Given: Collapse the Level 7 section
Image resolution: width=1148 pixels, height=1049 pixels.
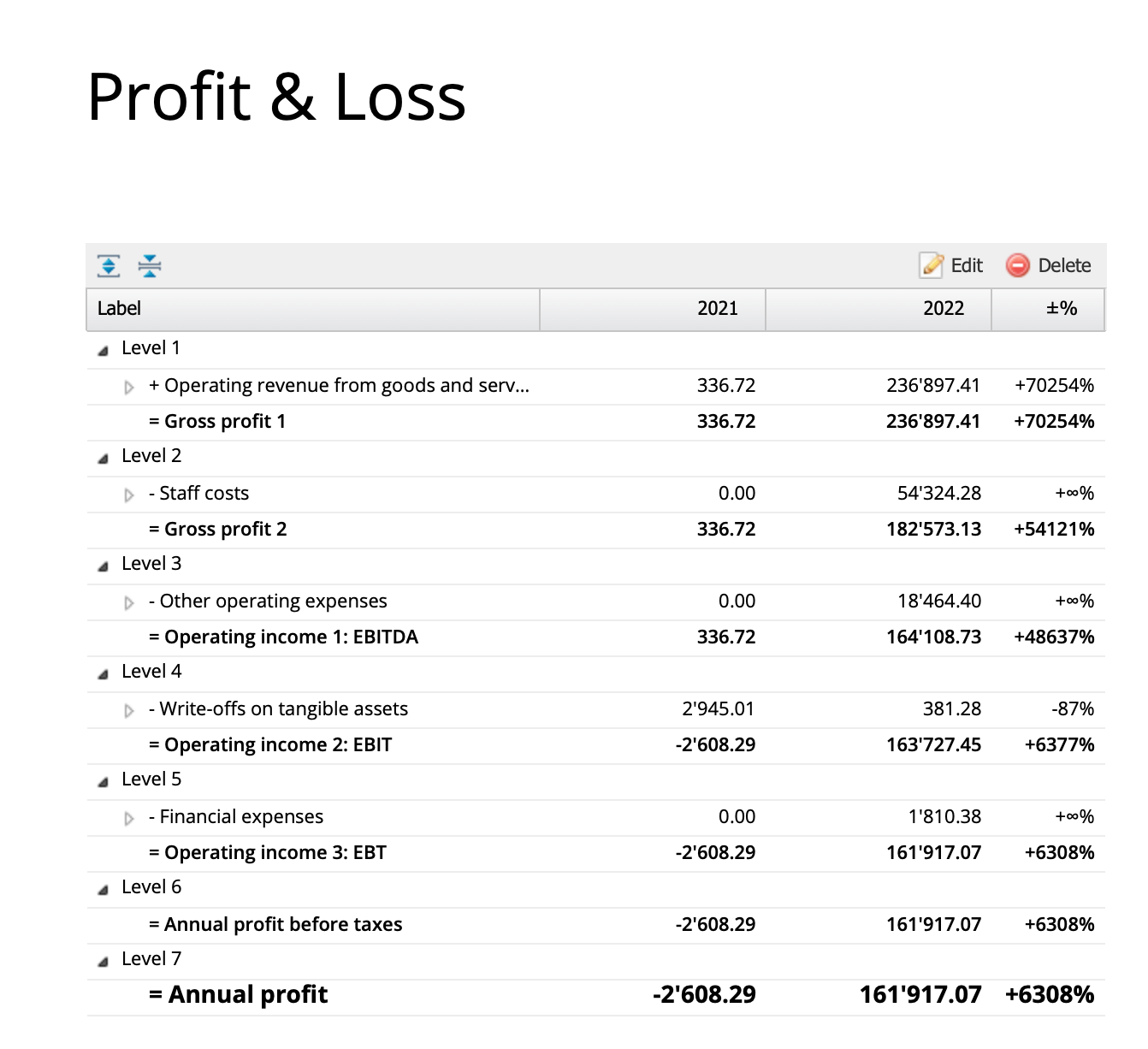Looking at the screenshot, I should click(x=102, y=959).
